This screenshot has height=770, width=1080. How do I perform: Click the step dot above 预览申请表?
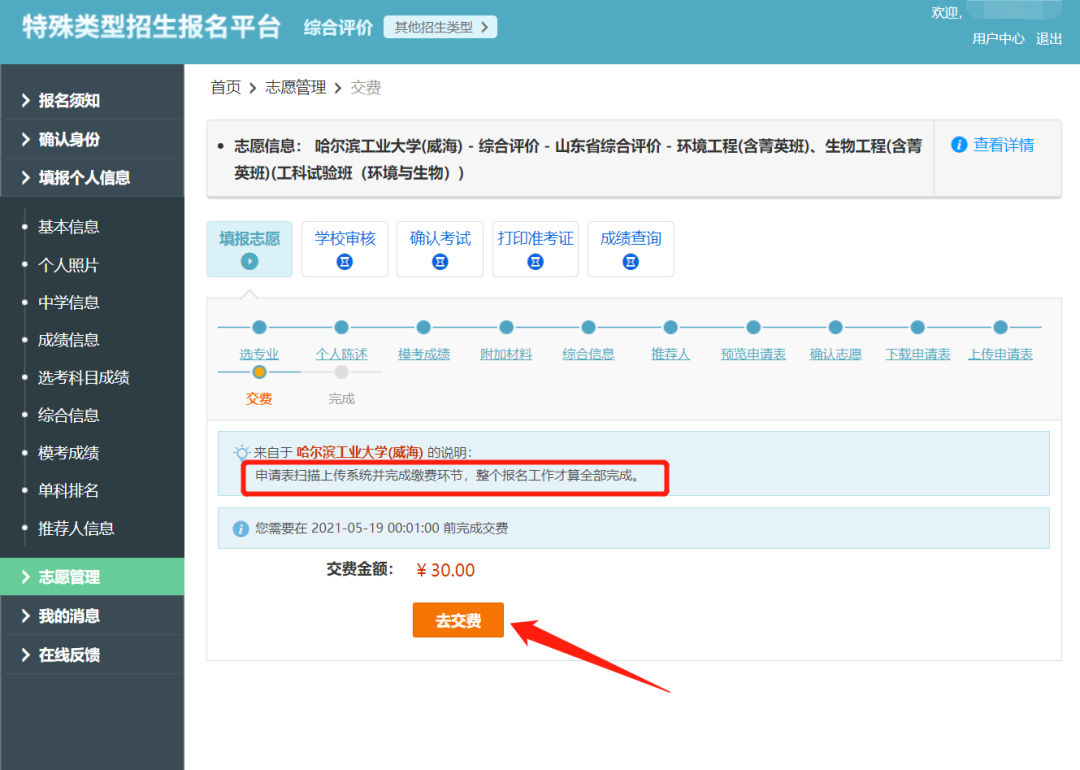click(x=754, y=327)
